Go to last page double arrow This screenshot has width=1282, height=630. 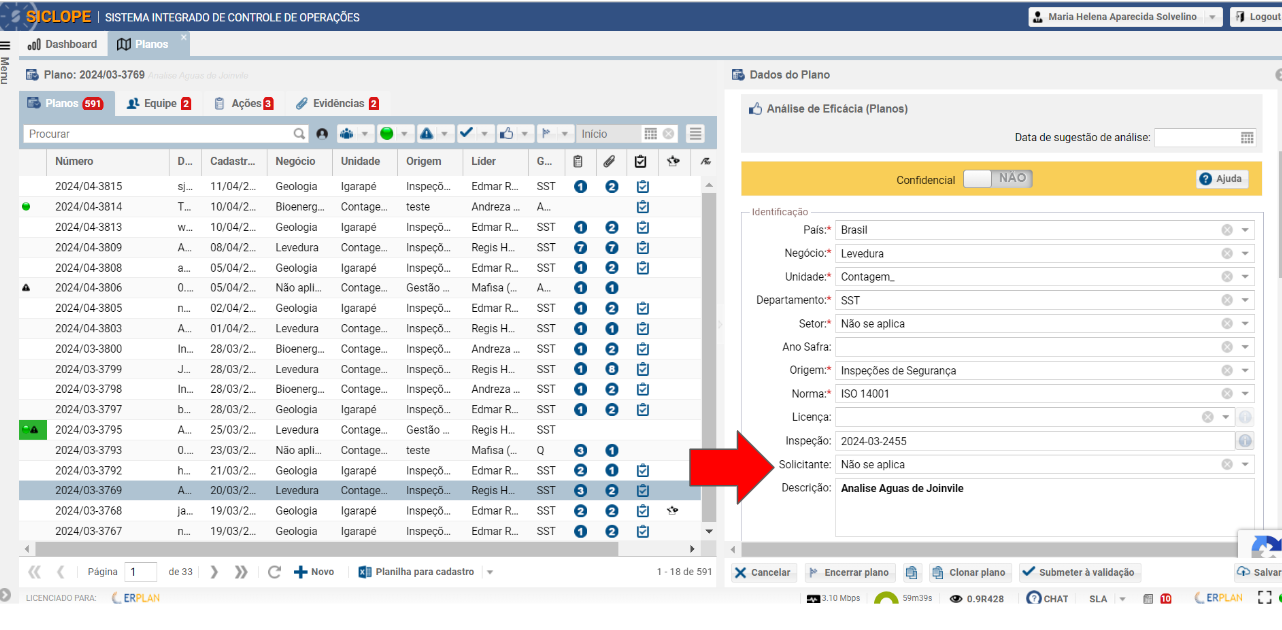tap(241, 572)
